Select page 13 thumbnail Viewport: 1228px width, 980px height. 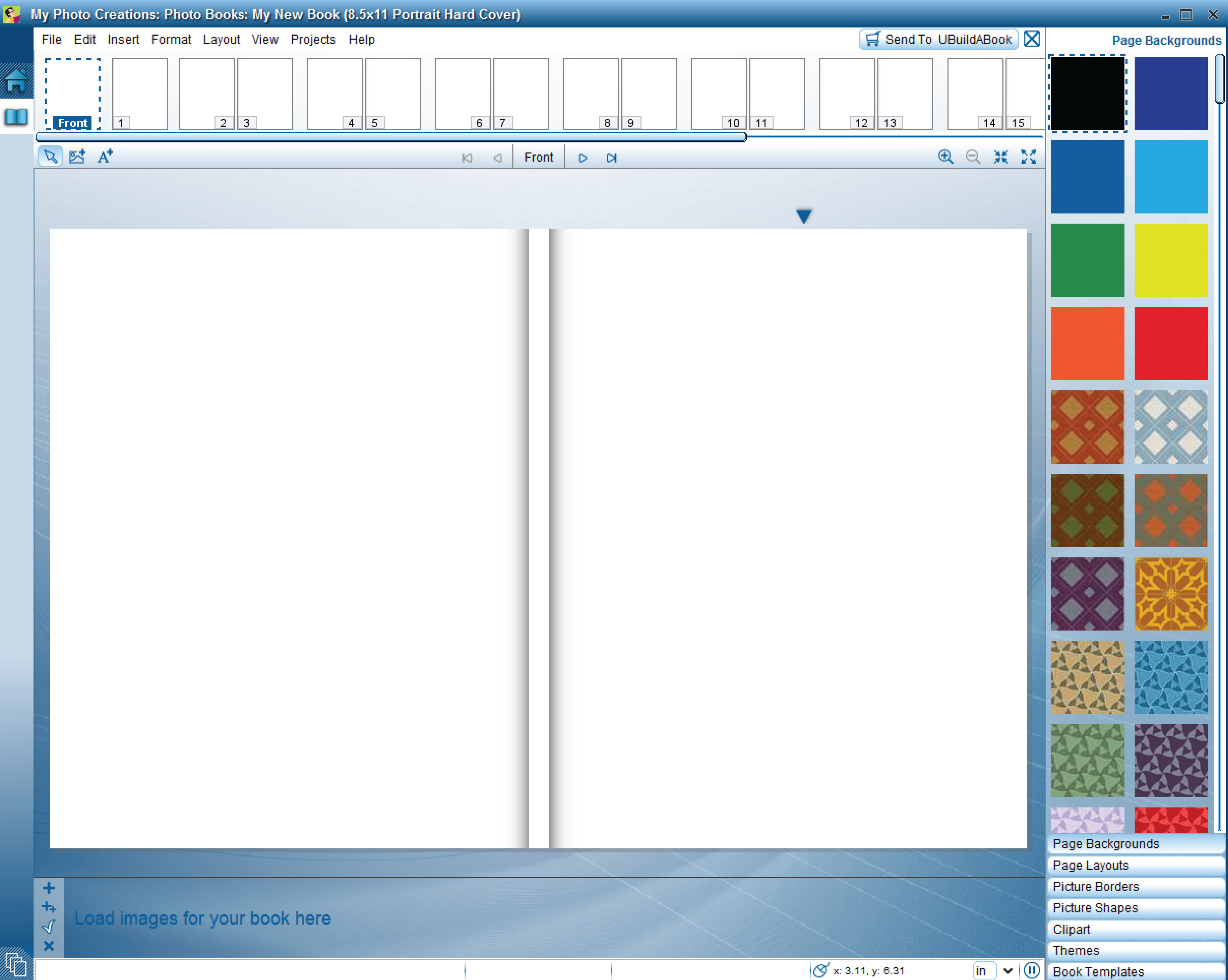905,94
